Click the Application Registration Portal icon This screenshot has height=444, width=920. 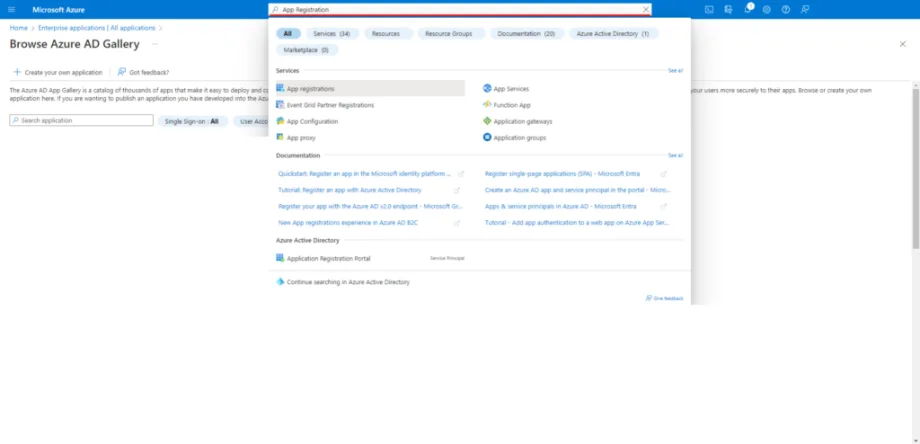pos(280,258)
